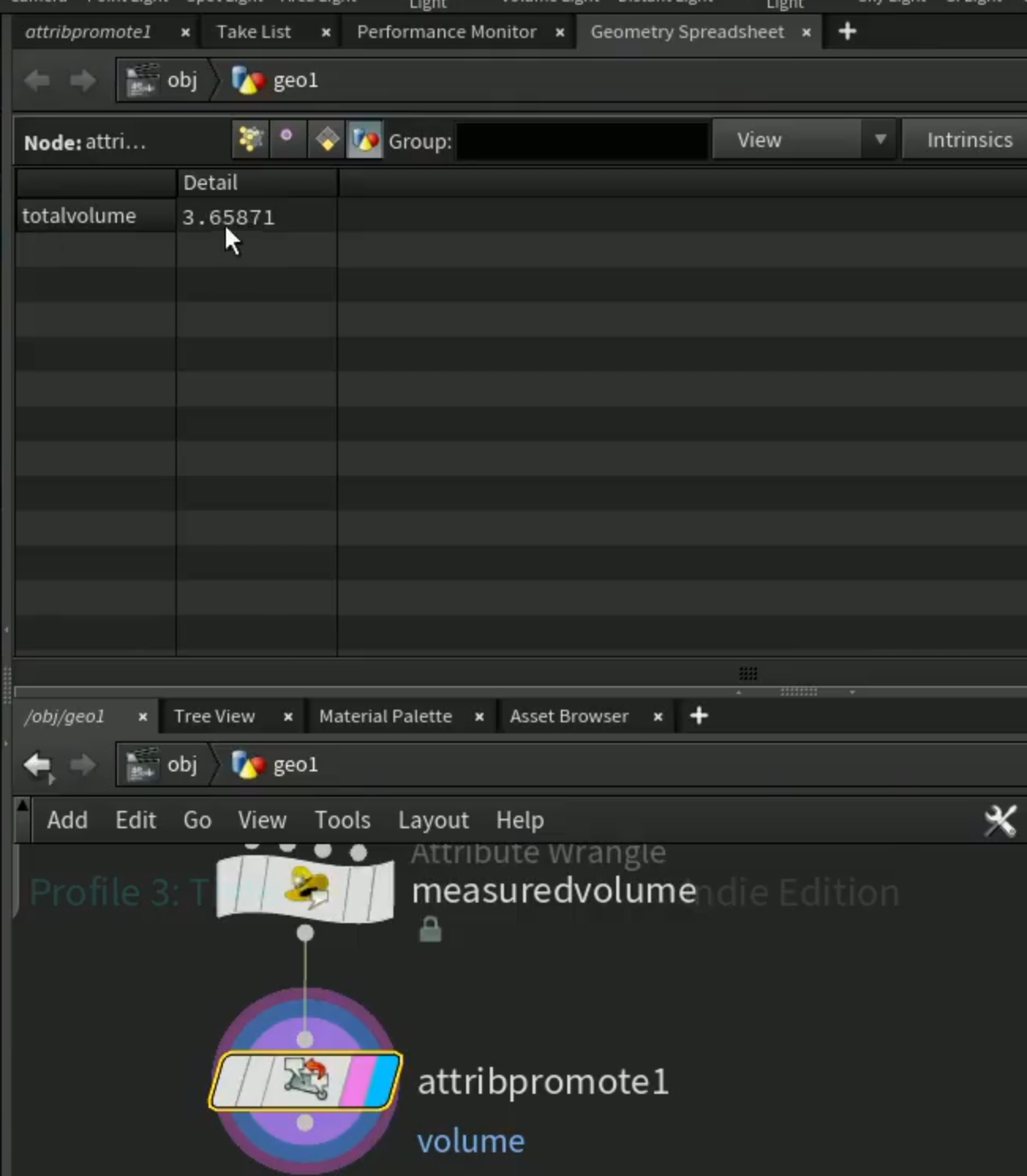The width and height of the screenshot is (1027, 1176).
Task: Open the Edit menu
Action: tap(136, 820)
